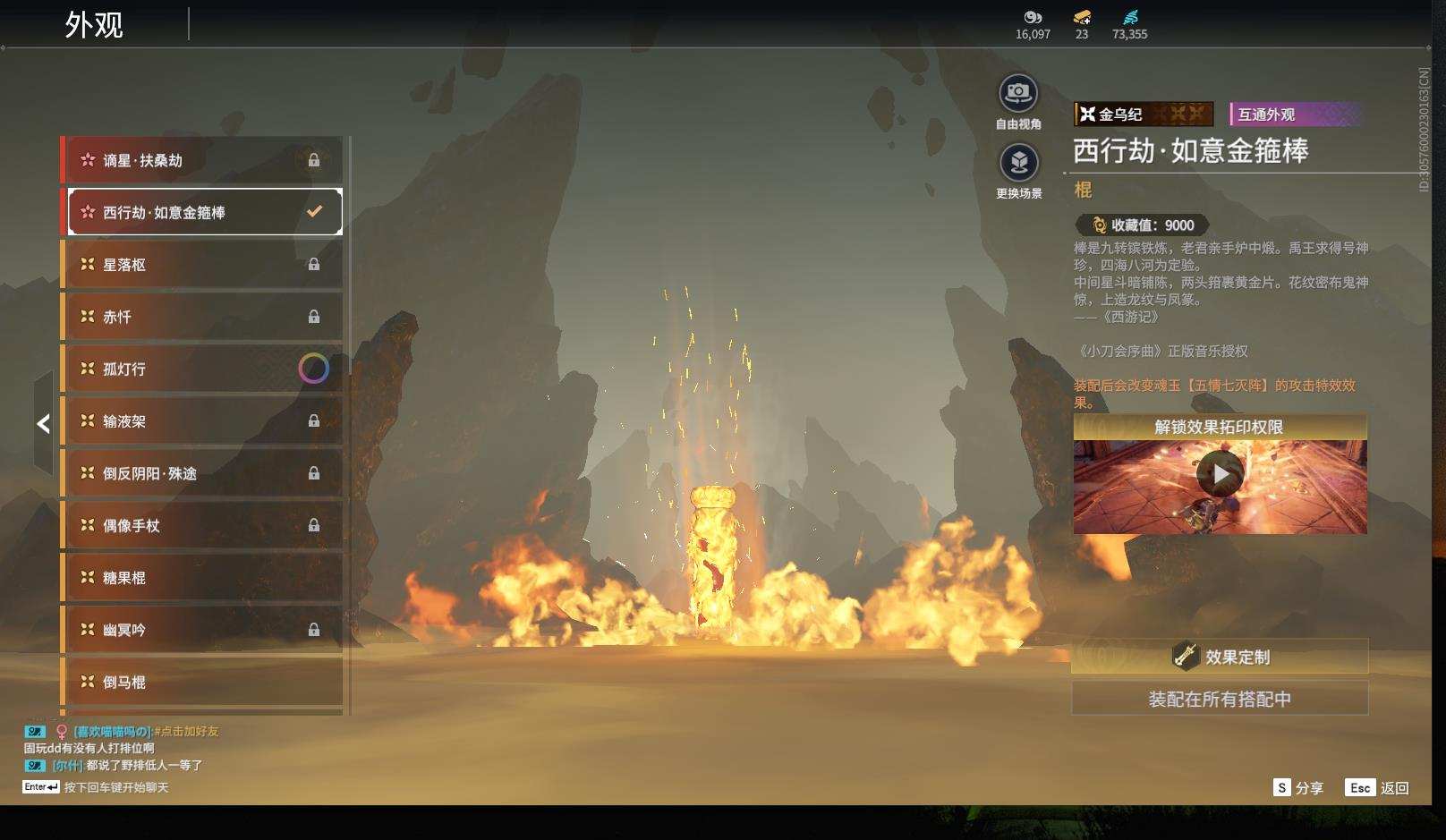
Task: Click the 收藏值 collection value icon
Action: (x=1100, y=225)
